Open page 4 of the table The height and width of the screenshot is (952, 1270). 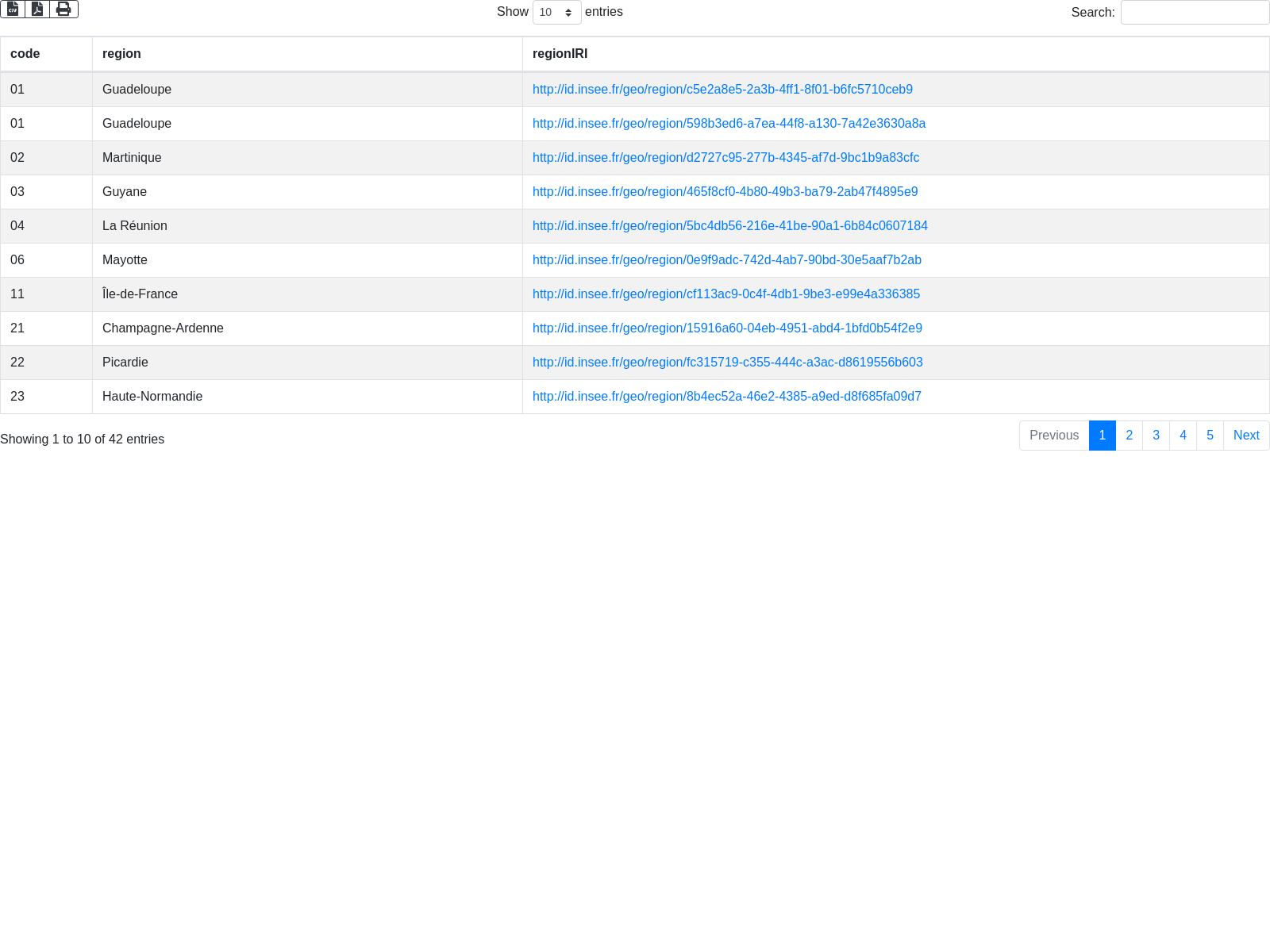[x=1183, y=436]
